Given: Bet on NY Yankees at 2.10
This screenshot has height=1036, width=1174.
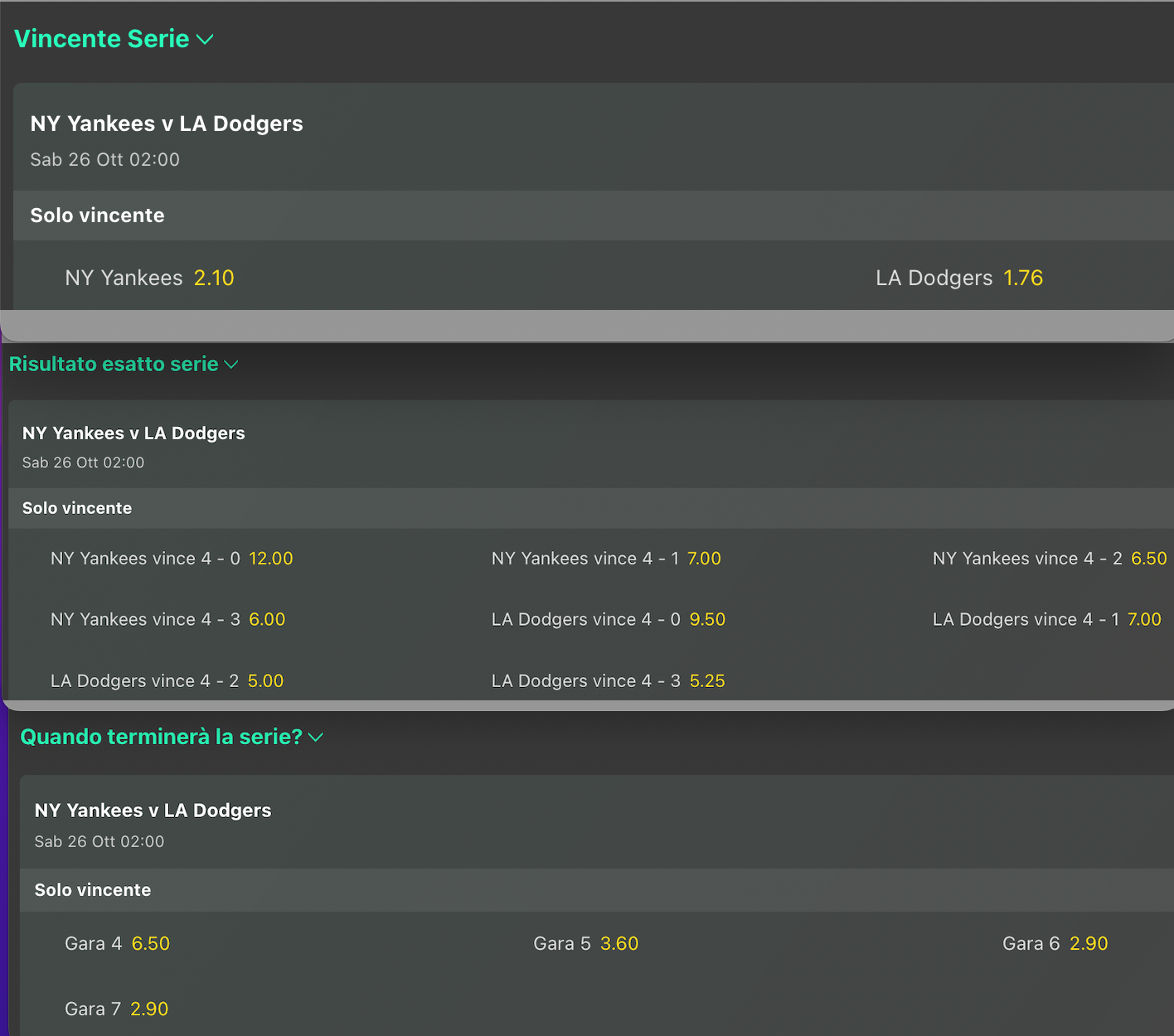Looking at the screenshot, I should [x=214, y=278].
